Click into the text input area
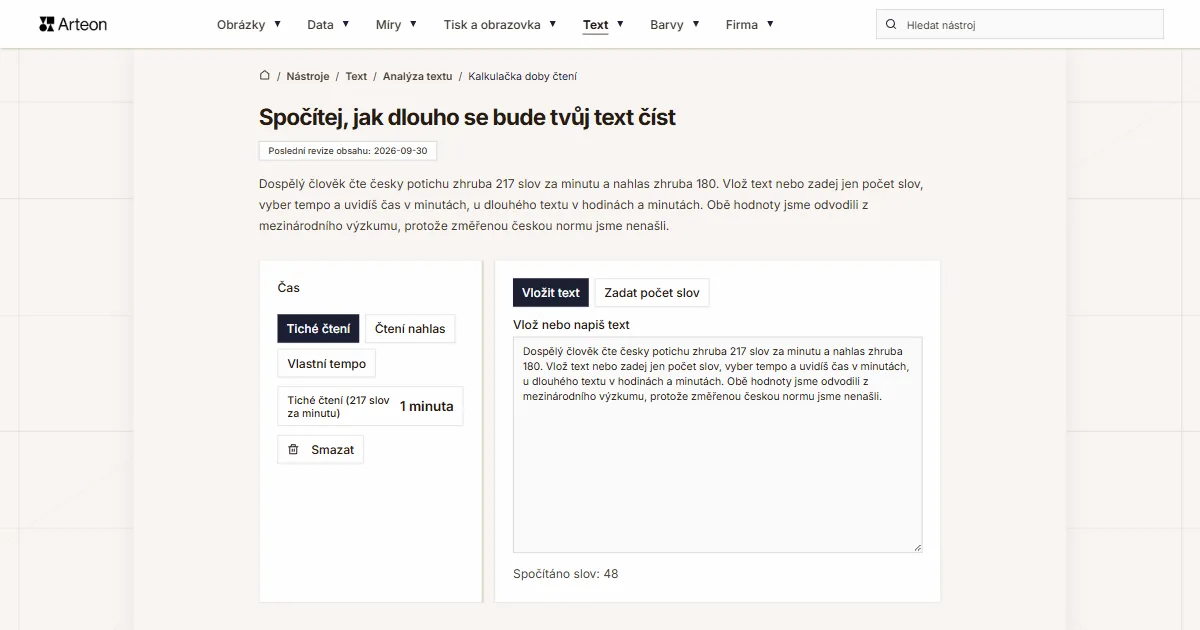The height and width of the screenshot is (630, 1200). tap(718, 444)
